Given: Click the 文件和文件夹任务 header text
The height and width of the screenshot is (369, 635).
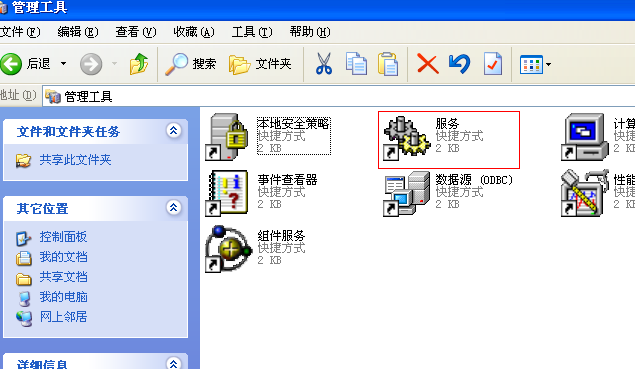Looking at the screenshot, I should click(68, 132).
